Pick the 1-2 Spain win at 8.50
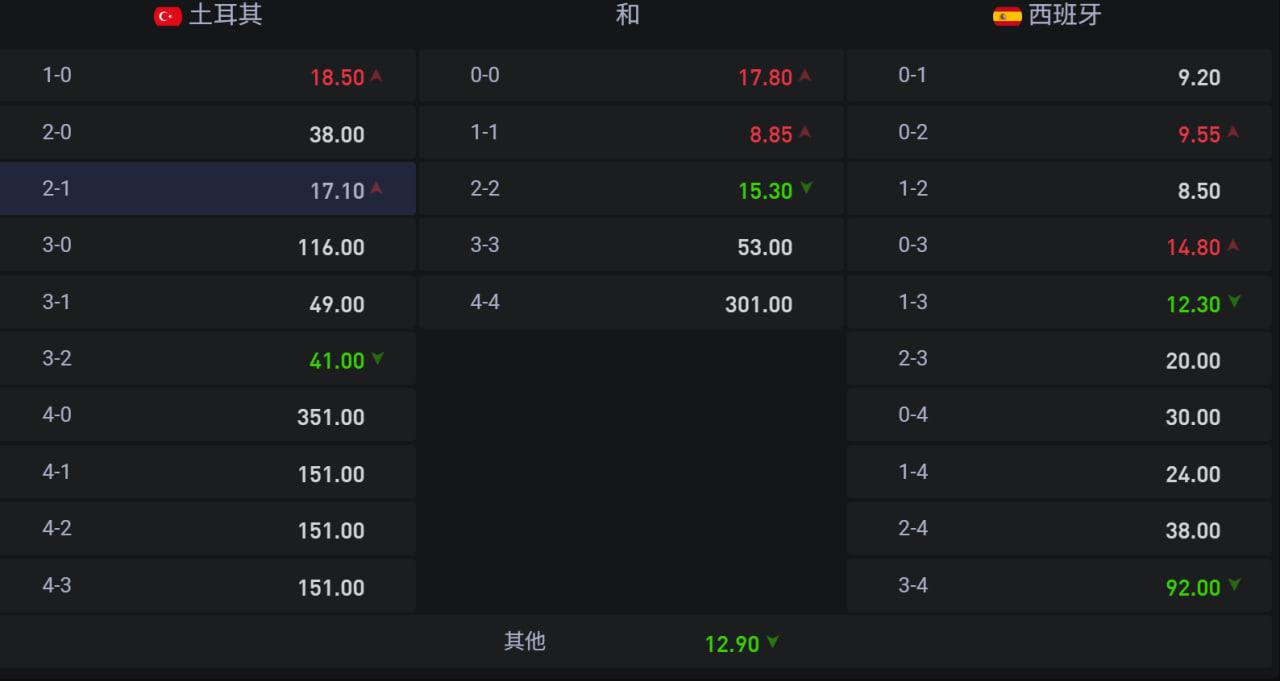This screenshot has height=681, width=1280. [1059, 189]
